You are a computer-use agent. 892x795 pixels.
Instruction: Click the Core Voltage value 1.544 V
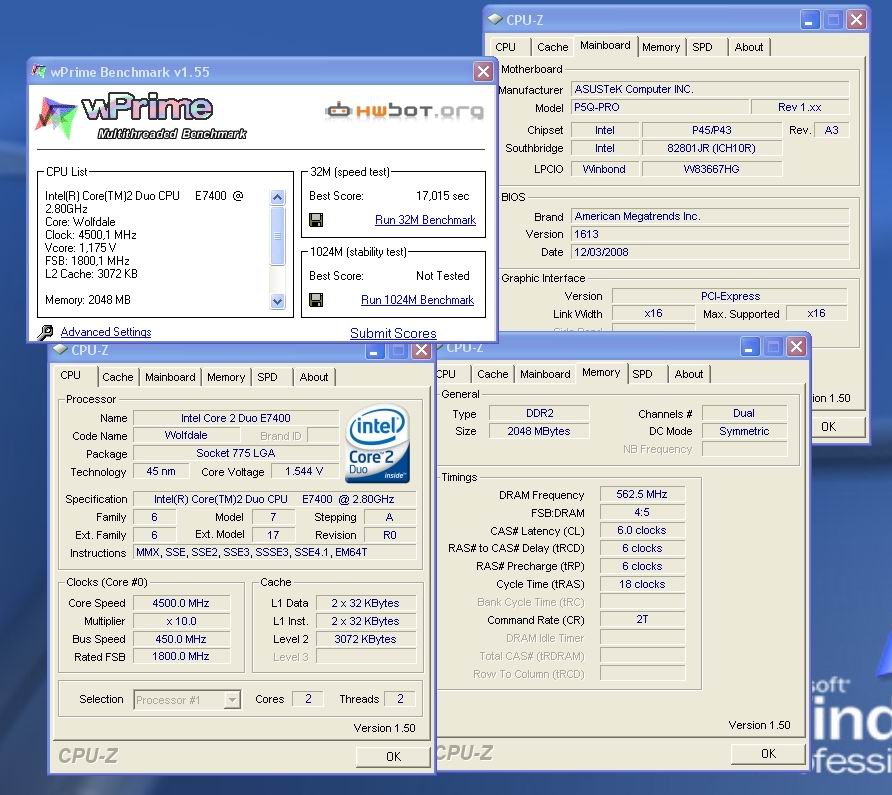pyautogui.click(x=304, y=472)
